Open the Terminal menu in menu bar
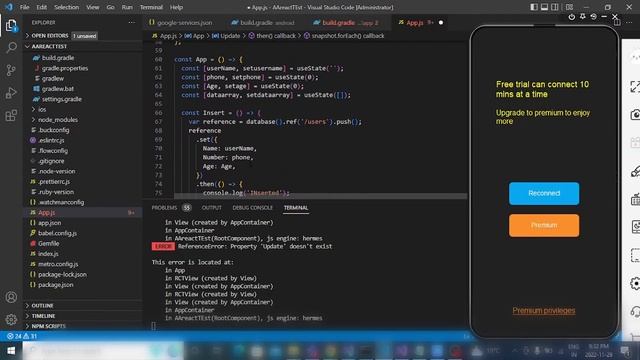This screenshot has width=640, height=360. coord(151,7)
